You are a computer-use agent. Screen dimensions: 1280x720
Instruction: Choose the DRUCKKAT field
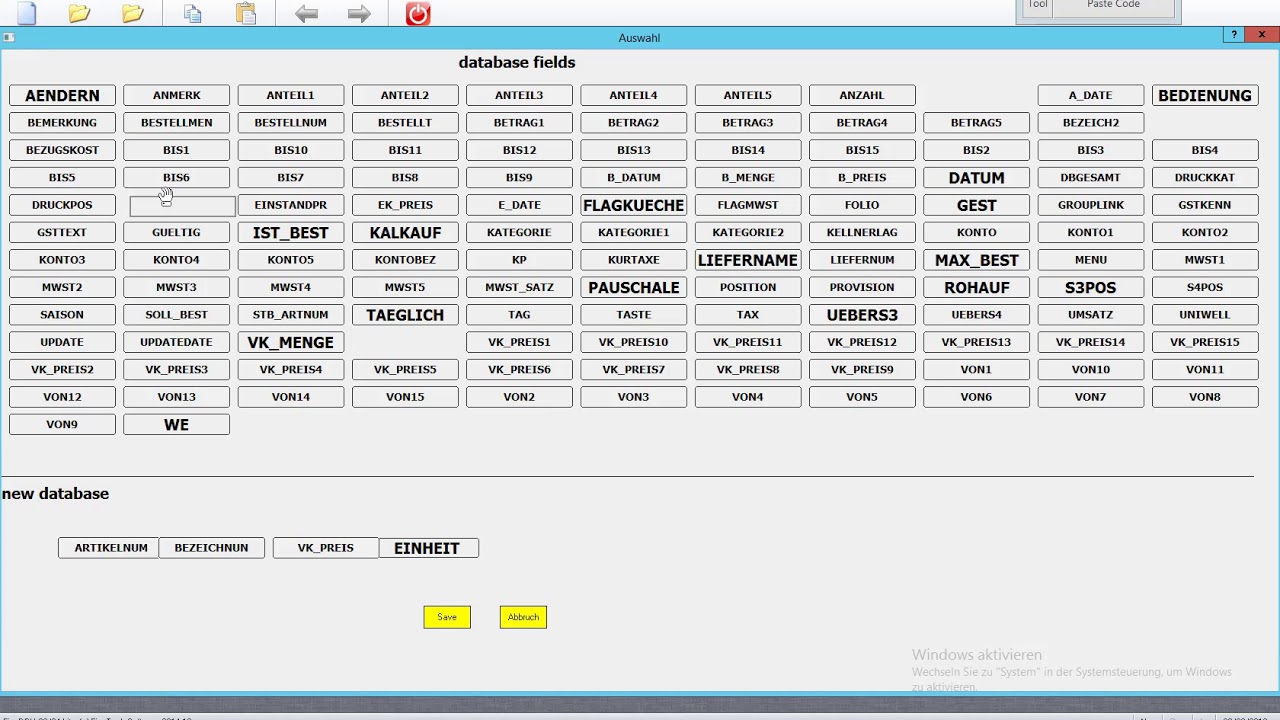1205,178
